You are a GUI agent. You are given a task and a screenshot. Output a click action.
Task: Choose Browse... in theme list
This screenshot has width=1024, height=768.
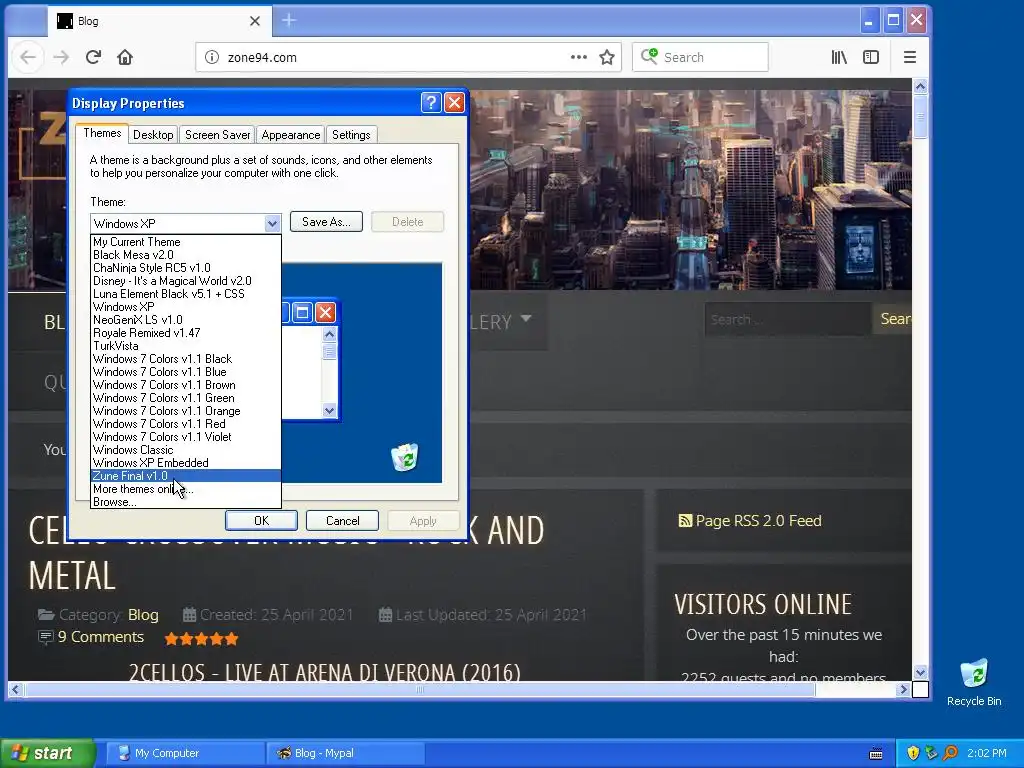coord(185,502)
